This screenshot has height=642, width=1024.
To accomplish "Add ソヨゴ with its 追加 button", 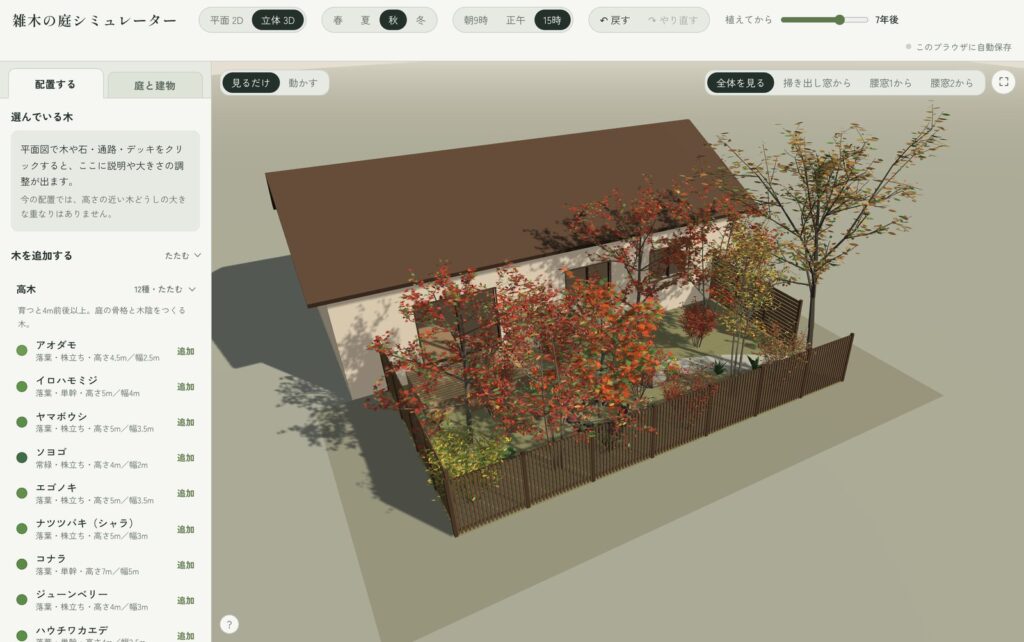I will point(185,458).
